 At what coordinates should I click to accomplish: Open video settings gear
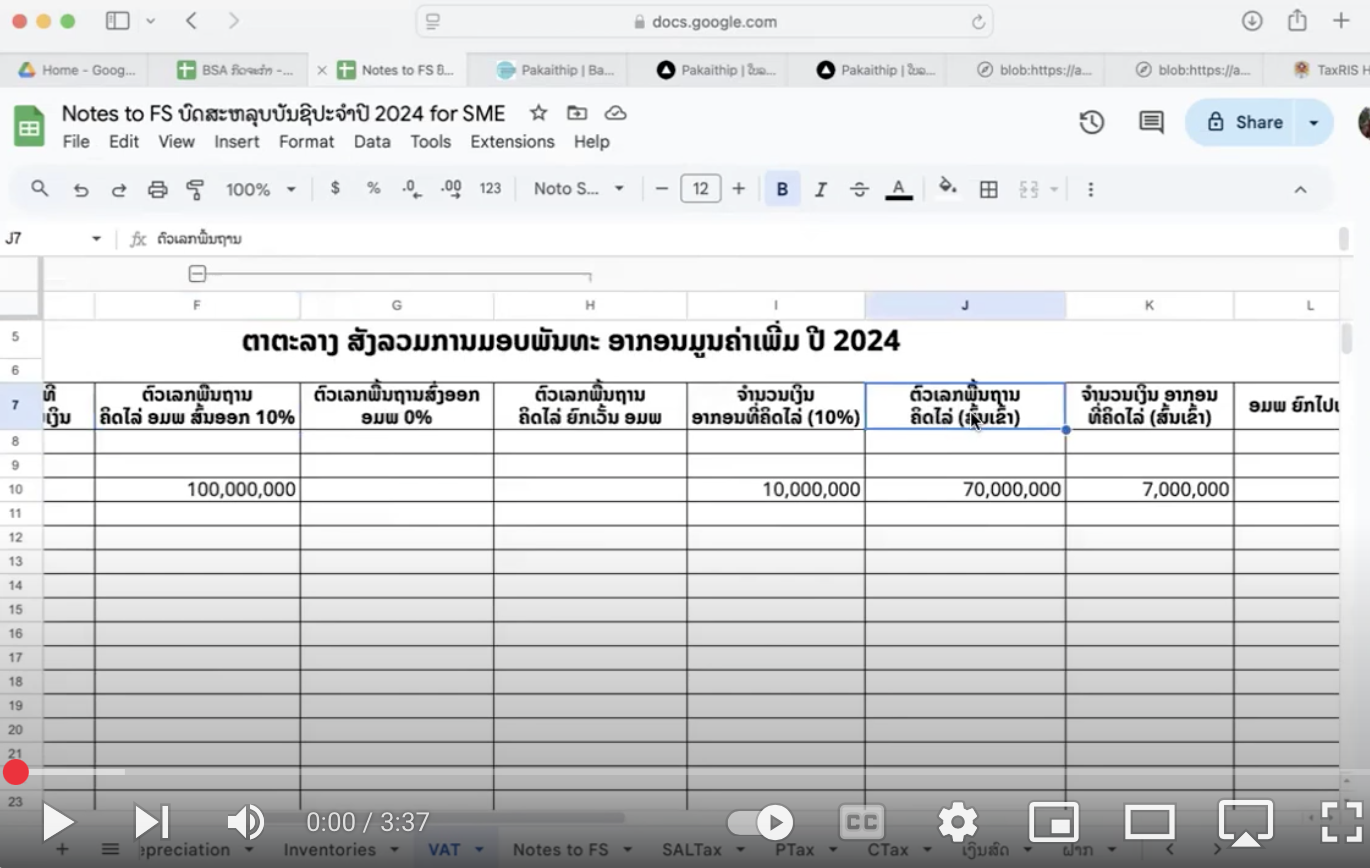coord(958,822)
